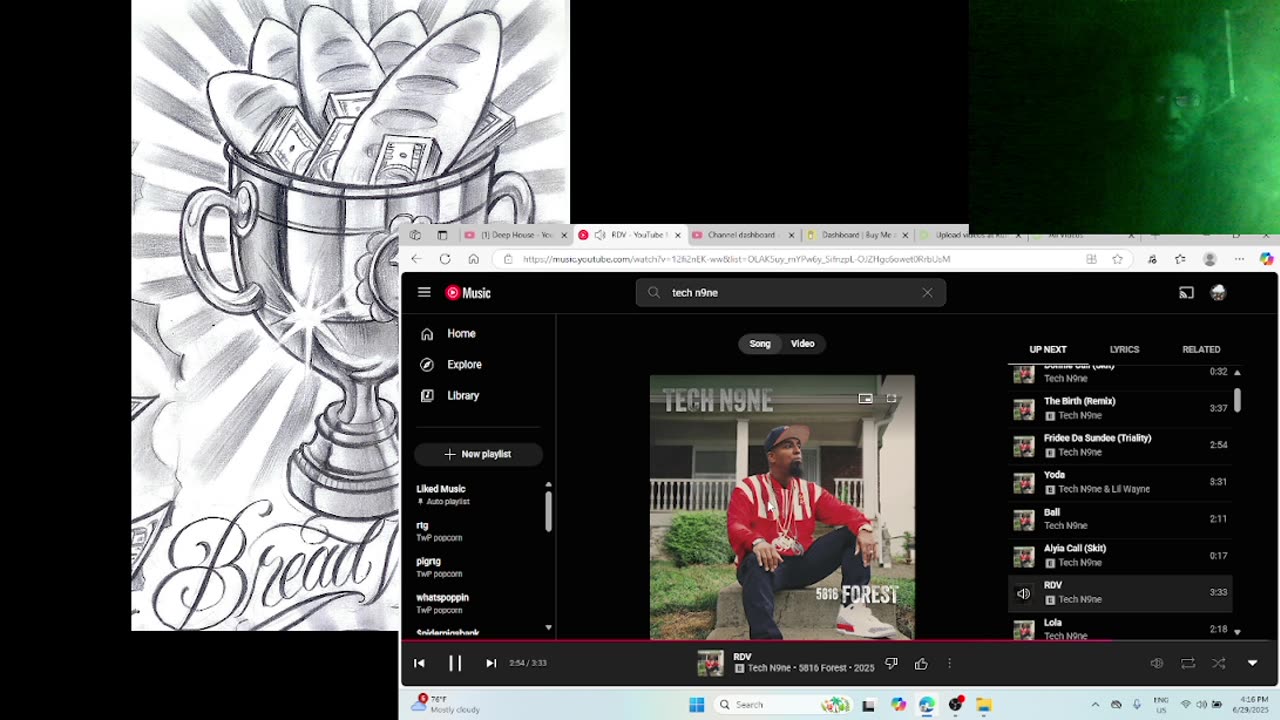
Task: Play Yoda from the queue
Action: [1120, 482]
